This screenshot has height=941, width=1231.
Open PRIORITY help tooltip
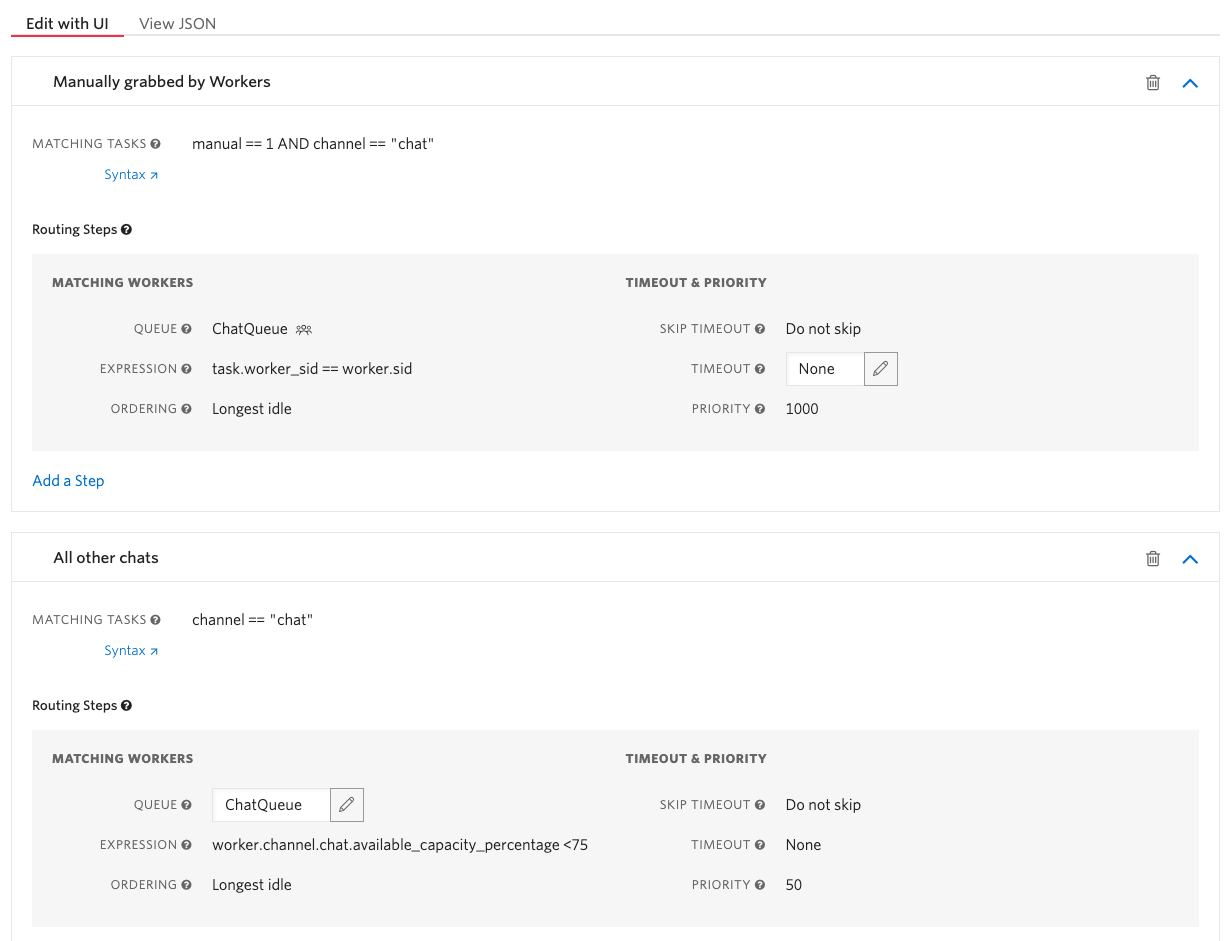tap(760, 408)
